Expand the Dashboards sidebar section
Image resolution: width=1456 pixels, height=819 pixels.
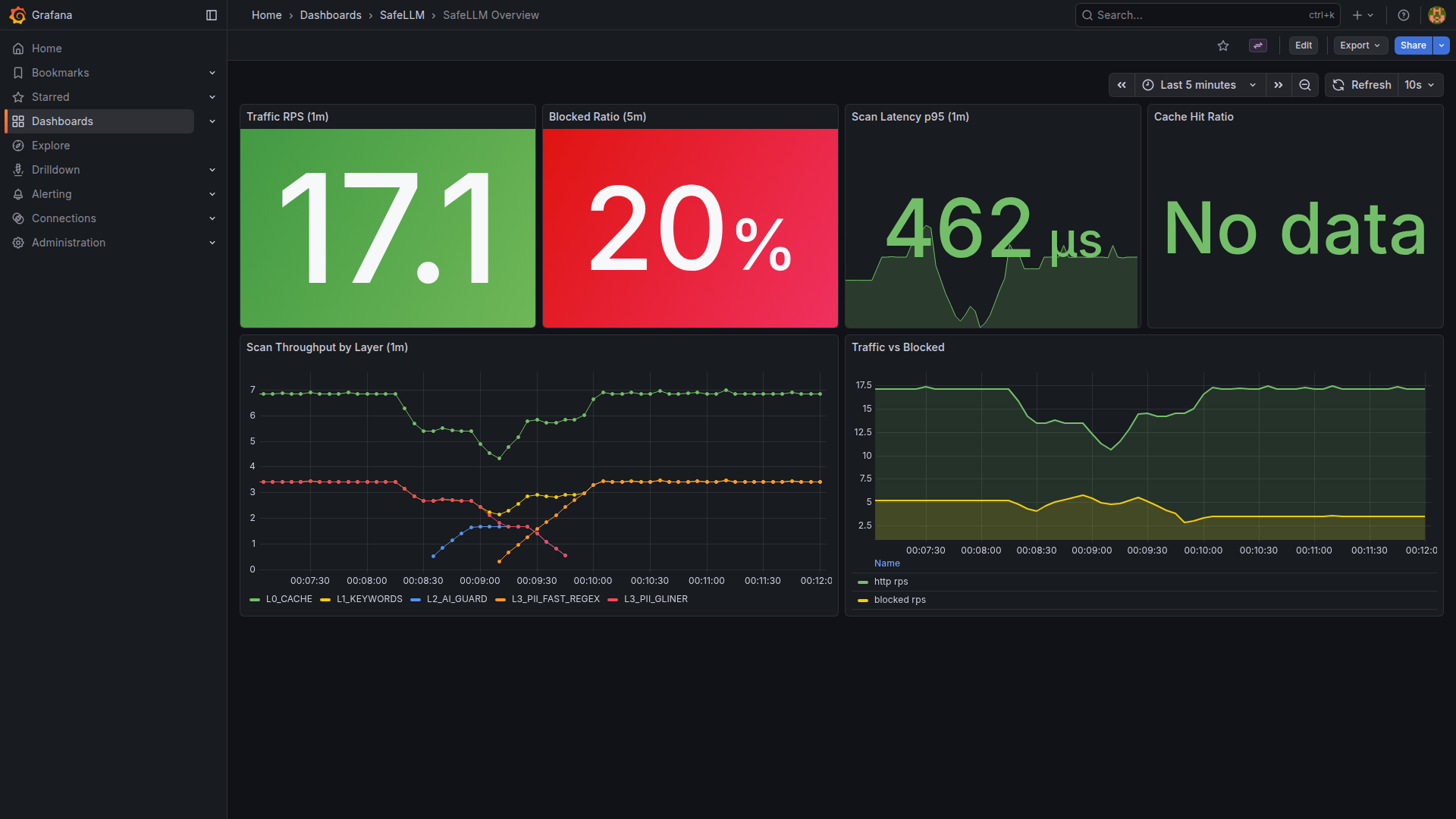pos(212,121)
